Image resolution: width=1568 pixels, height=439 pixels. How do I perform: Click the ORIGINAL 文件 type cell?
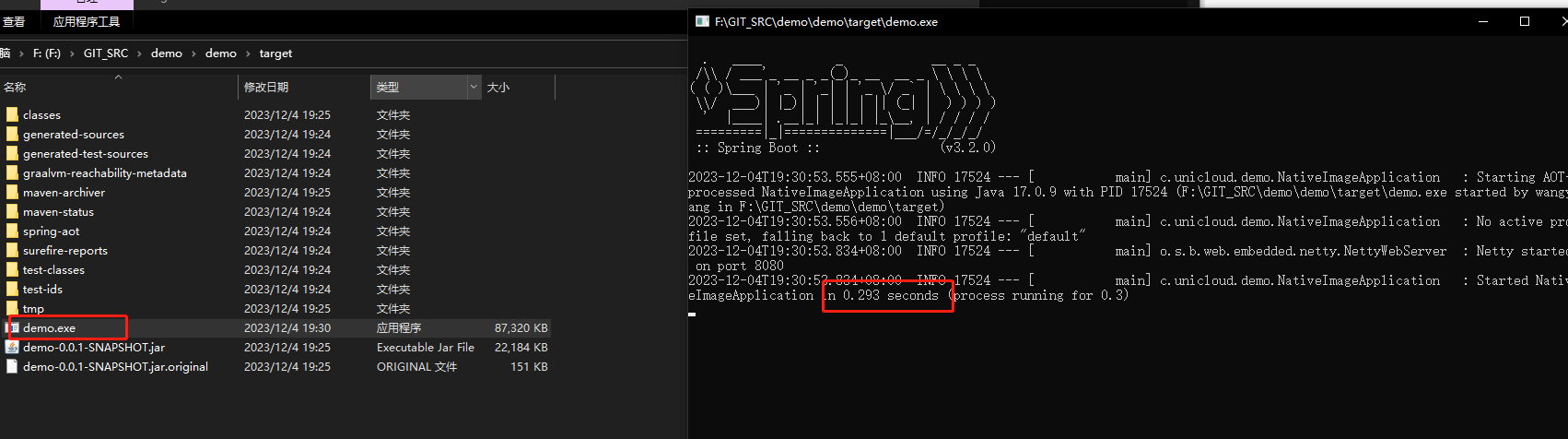tap(416, 367)
